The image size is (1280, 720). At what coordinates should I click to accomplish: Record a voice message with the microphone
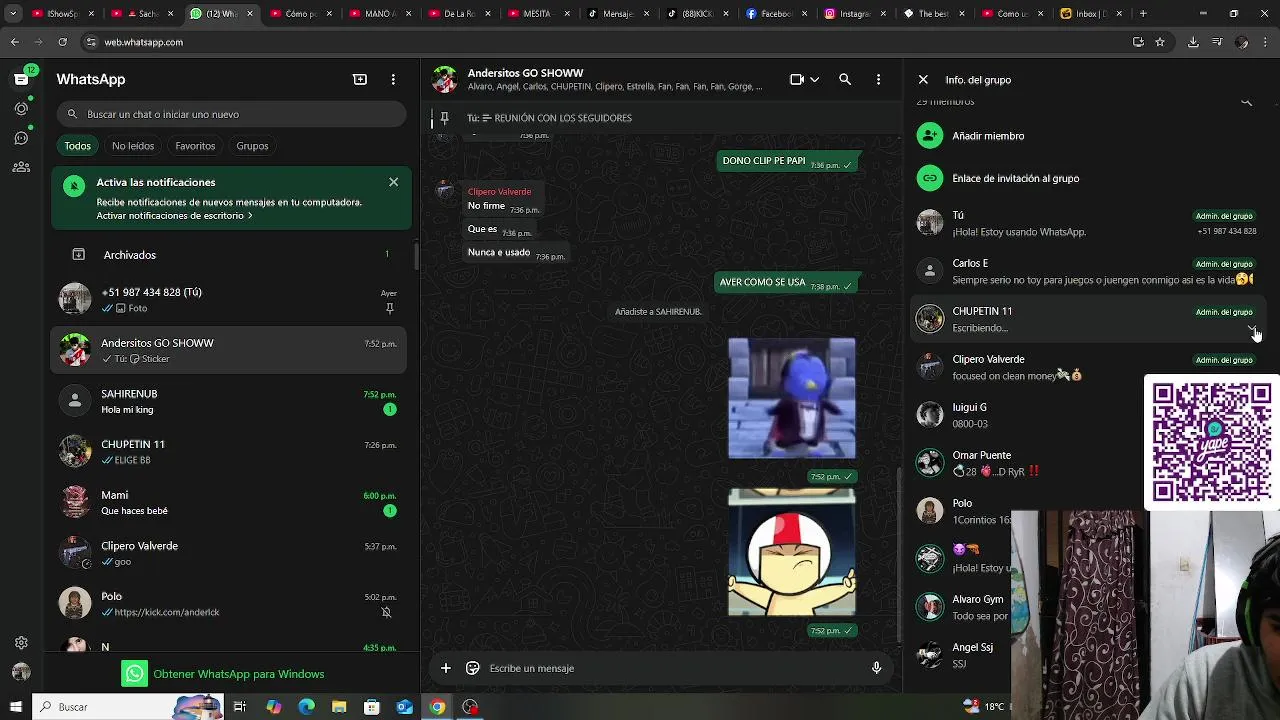876,668
